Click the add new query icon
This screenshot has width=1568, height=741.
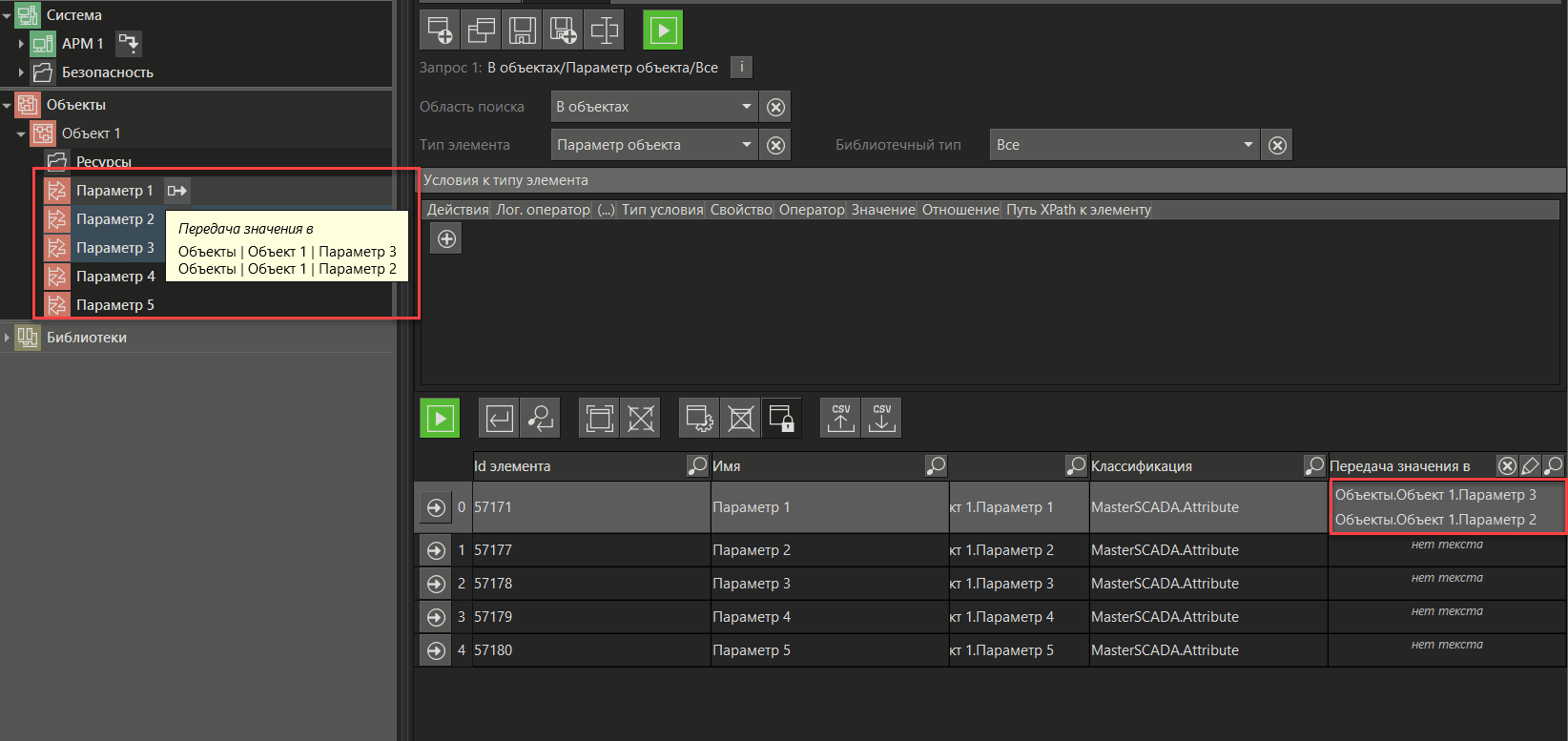pos(440,31)
